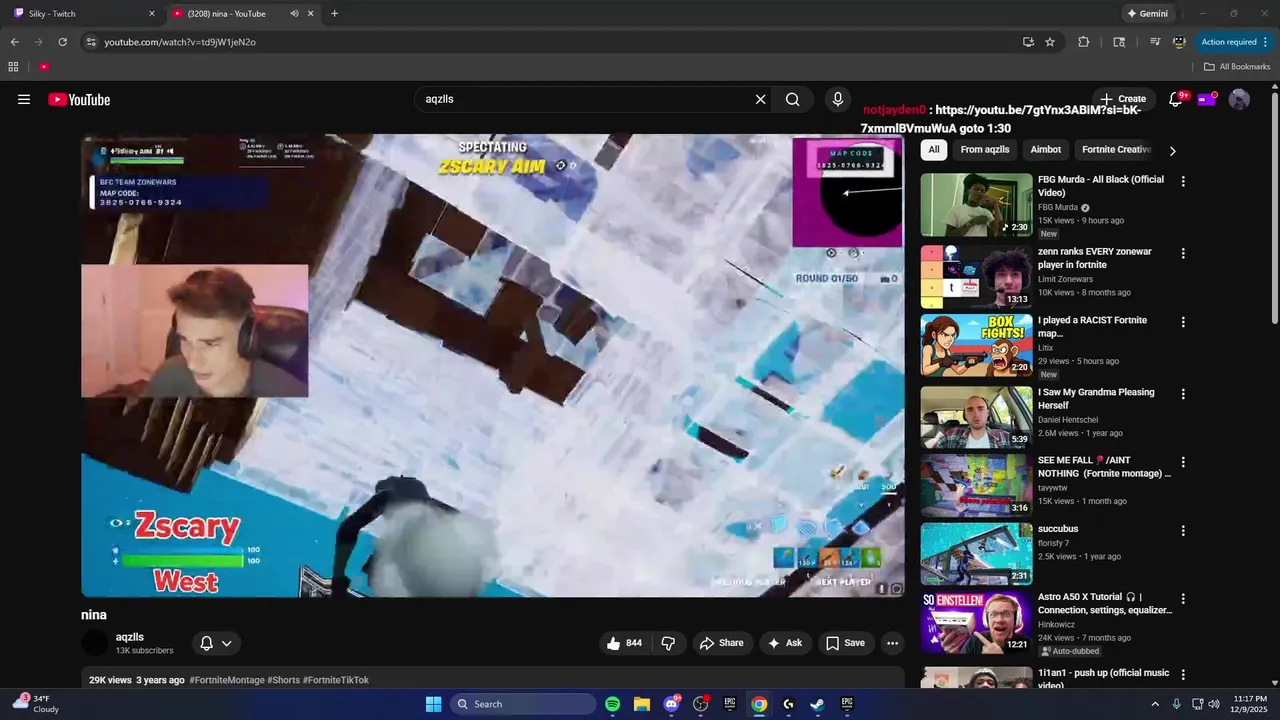This screenshot has height=720, width=1280.
Task: Open YouTube notifications bell
Action: (1176, 99)
